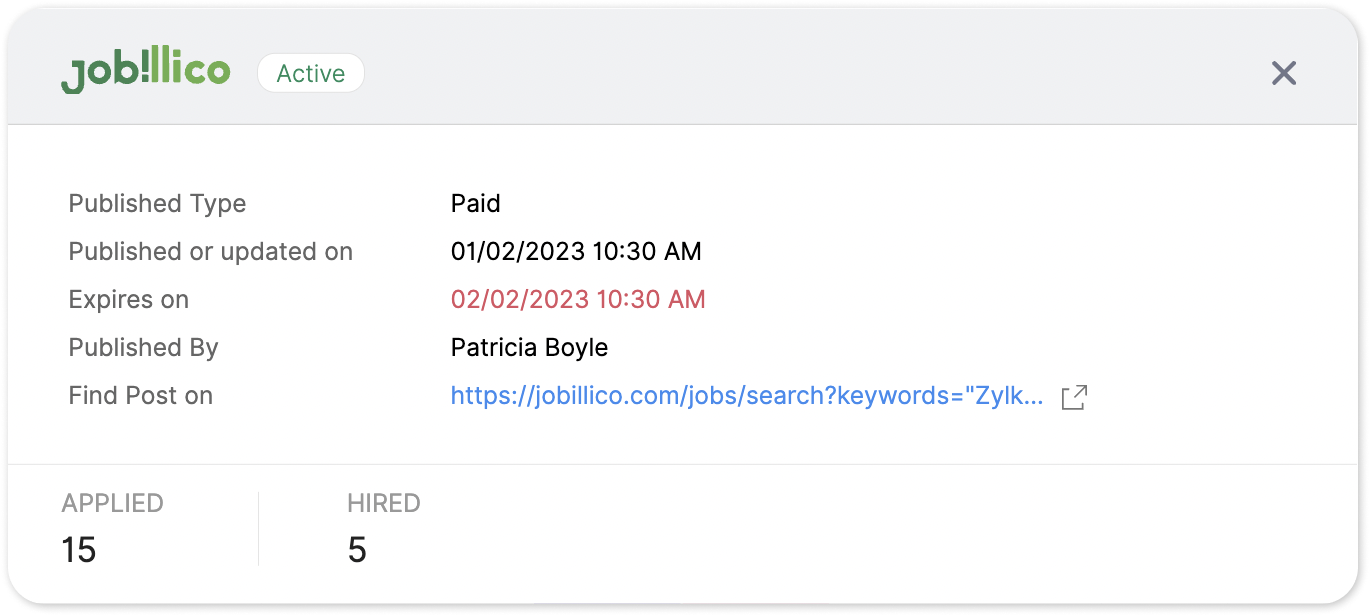This screenshot has height=616, width=1370.
Task: Click the Jobillico logo
Action: point(146,73)
